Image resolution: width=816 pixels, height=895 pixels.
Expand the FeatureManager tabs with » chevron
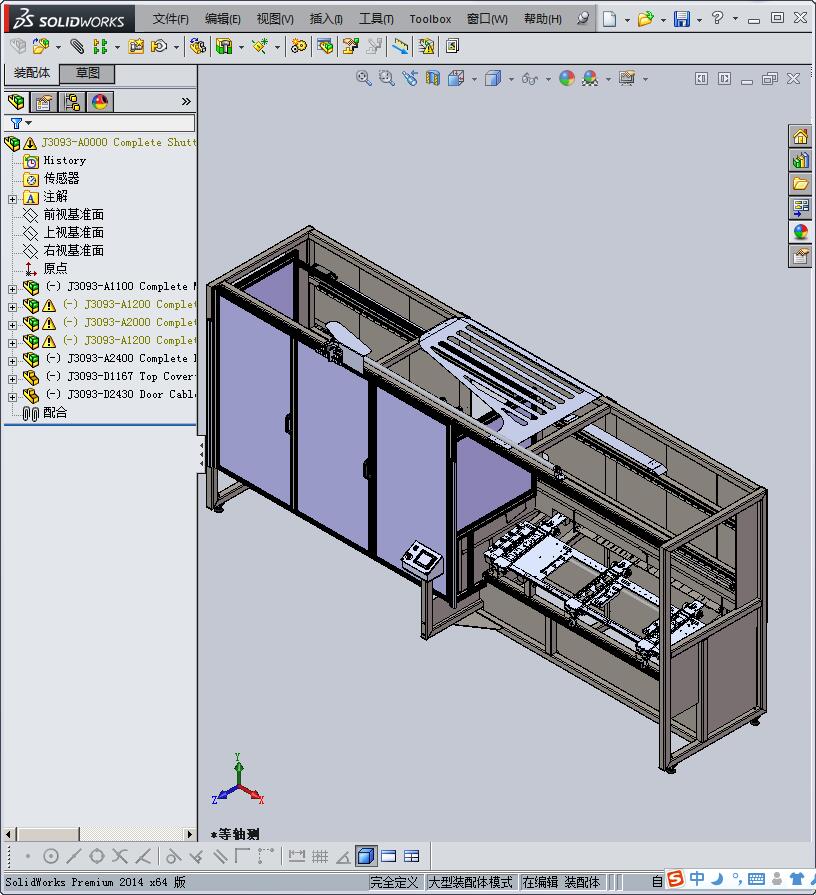186,102
